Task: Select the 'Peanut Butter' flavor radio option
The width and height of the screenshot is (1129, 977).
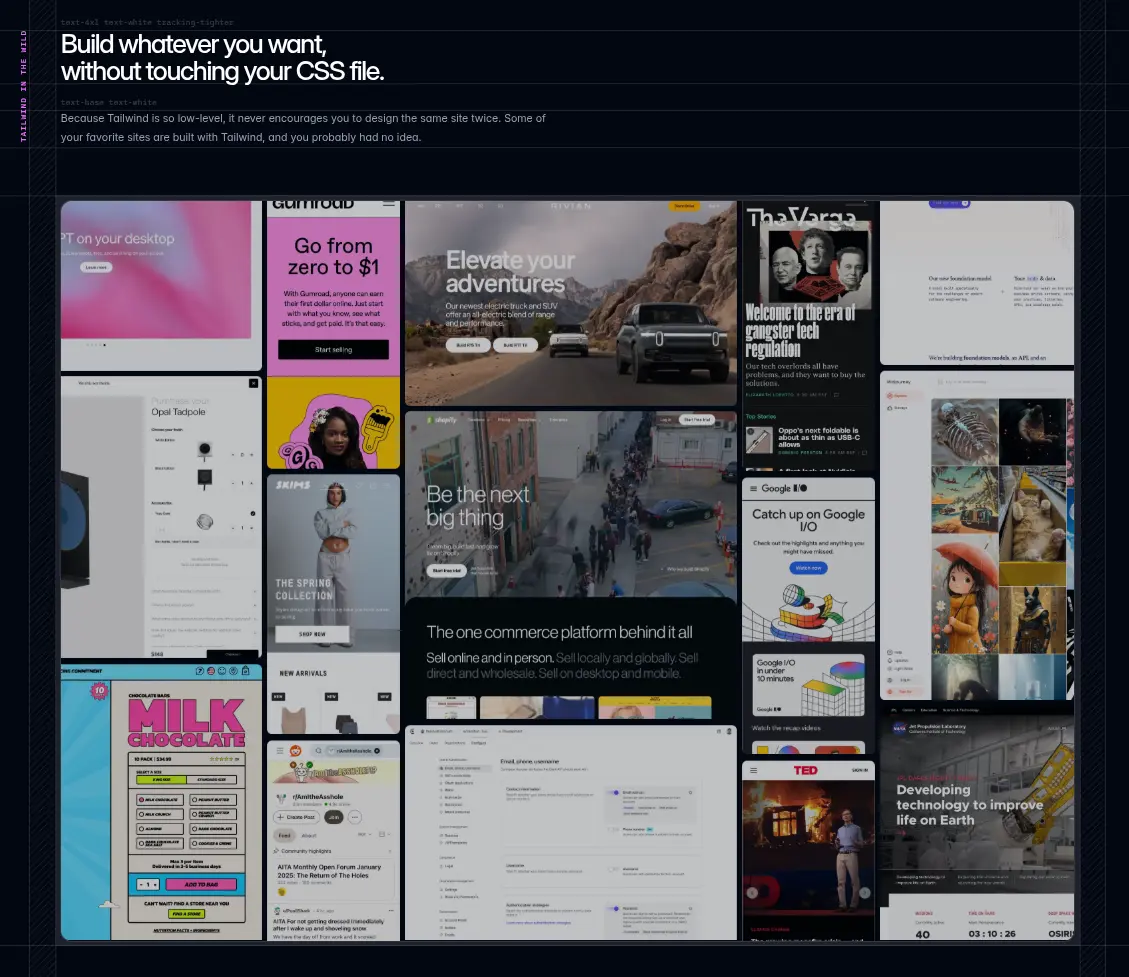Action: tap(212, 799)
